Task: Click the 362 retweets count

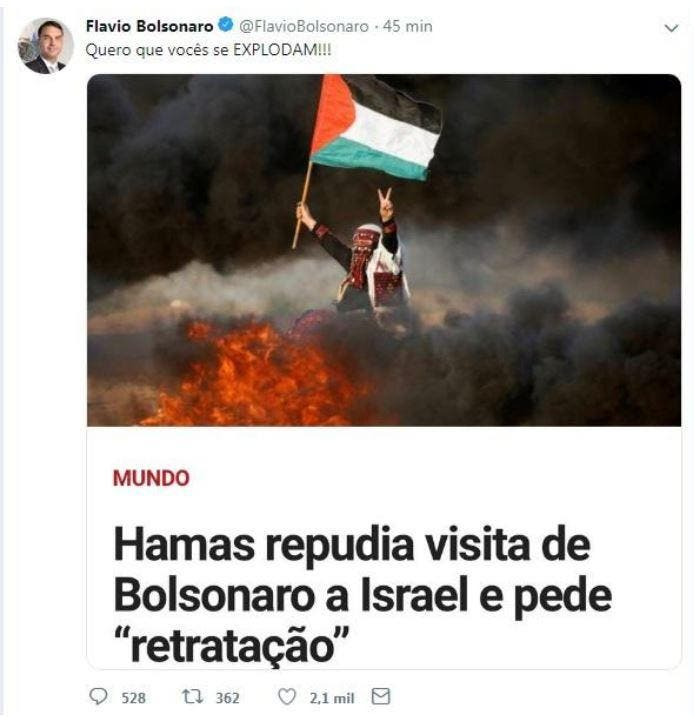Action: [228, 698]
